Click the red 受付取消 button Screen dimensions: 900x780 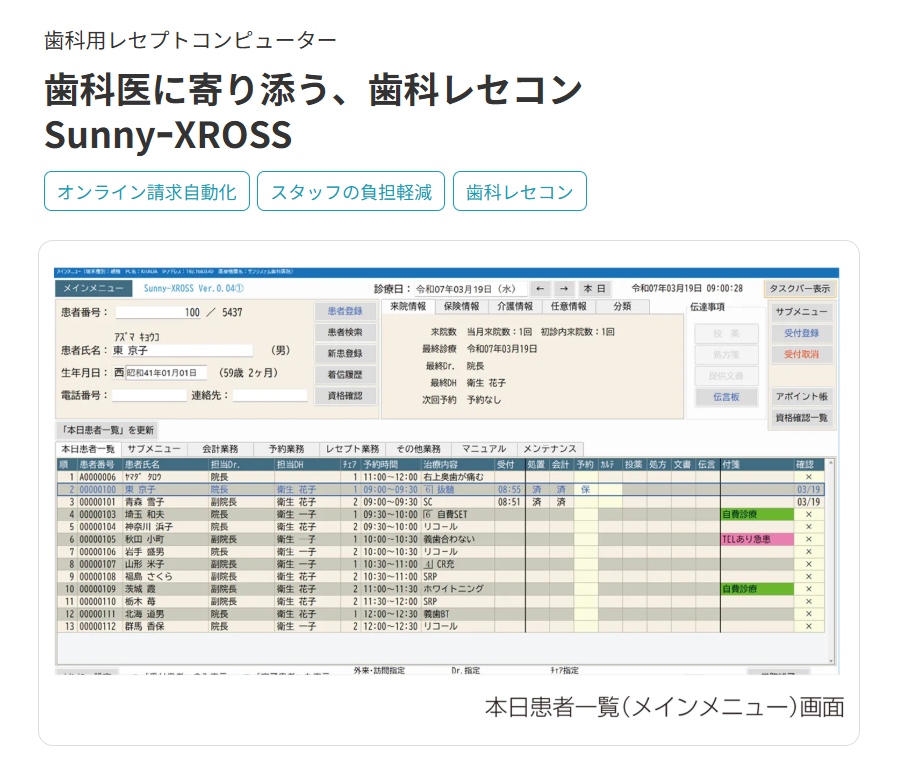[x=801, y=354]
